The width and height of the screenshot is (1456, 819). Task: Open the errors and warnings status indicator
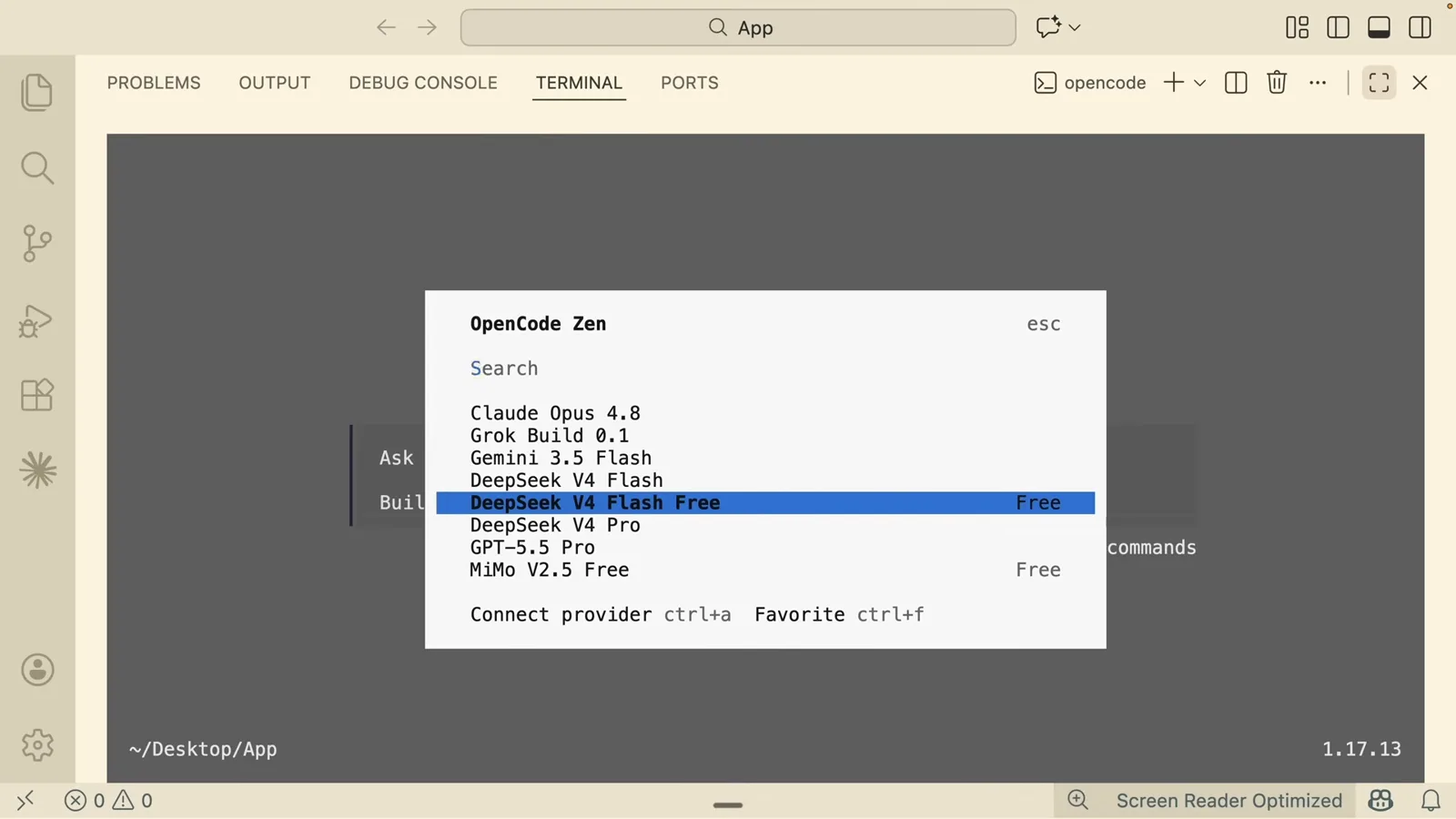click(x=108, y=801)
